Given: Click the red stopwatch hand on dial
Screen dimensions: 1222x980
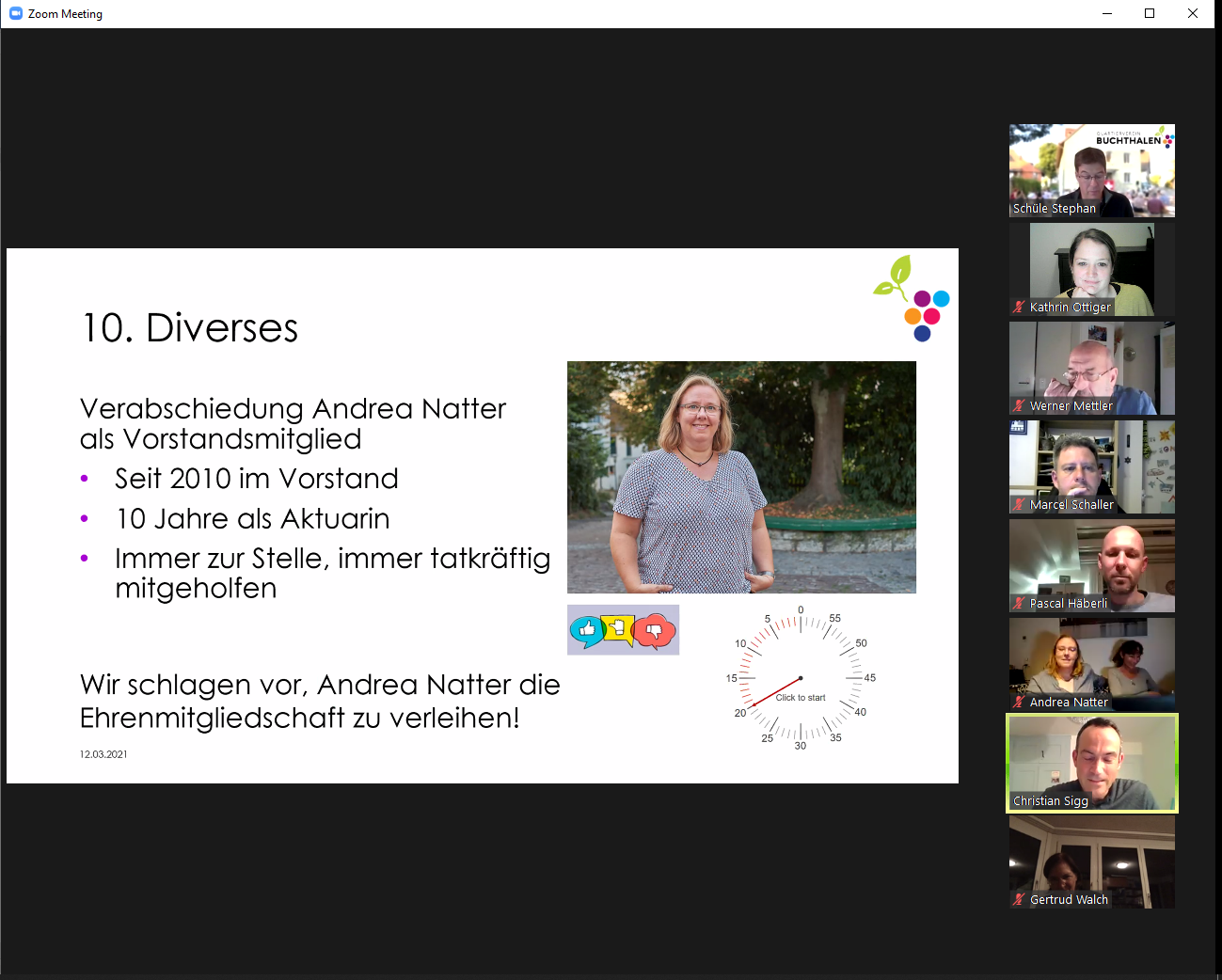Looking at the screenshot, I should [775, 692].
